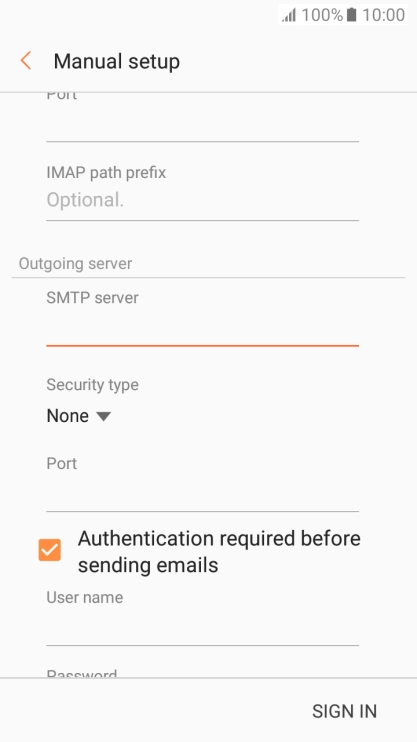Image resolution: width=417 pixels, height=742 pixels.
Task: Tap the battery icon in status bar
Action: click(351, 15)
